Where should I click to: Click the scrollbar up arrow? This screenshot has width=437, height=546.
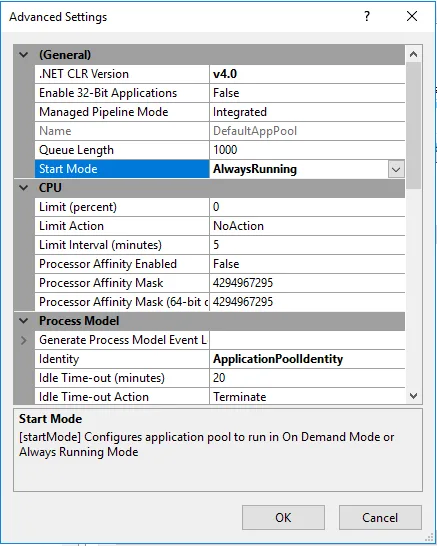(414, 54)
